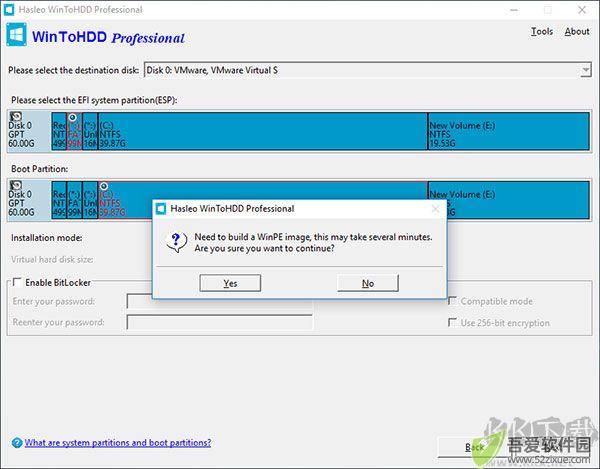
Task: Select New Volume (E:) in ESP row
Action: (509, 131)
